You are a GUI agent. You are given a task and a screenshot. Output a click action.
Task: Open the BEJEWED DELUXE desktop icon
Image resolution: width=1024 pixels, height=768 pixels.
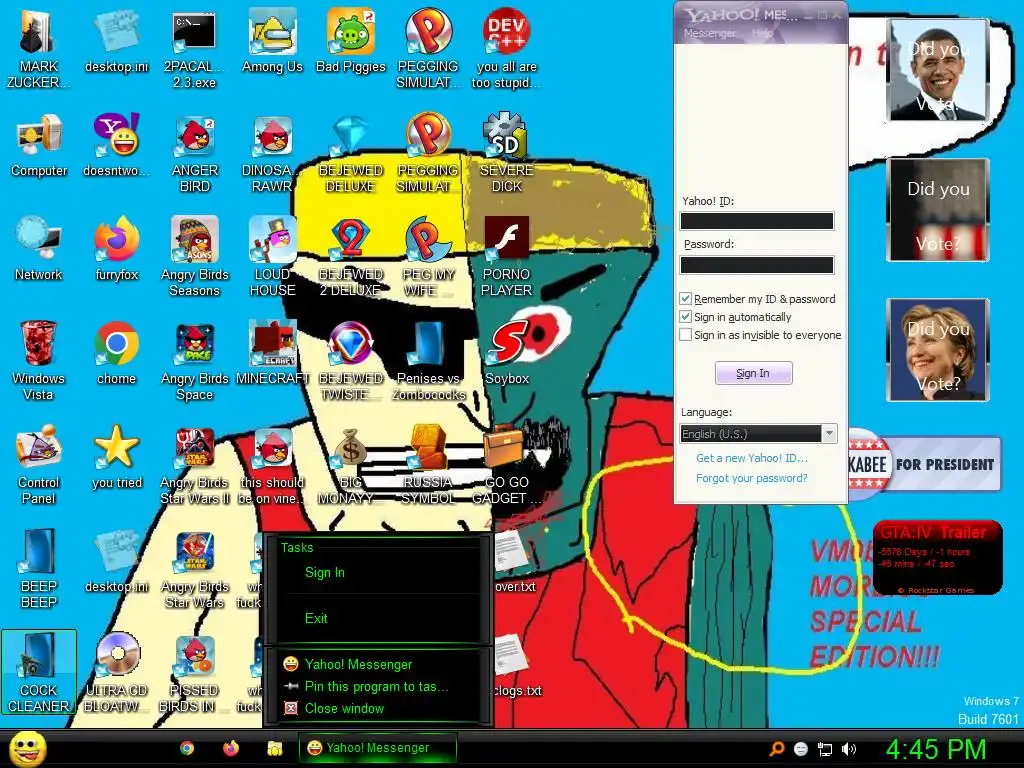pos(351,153)
